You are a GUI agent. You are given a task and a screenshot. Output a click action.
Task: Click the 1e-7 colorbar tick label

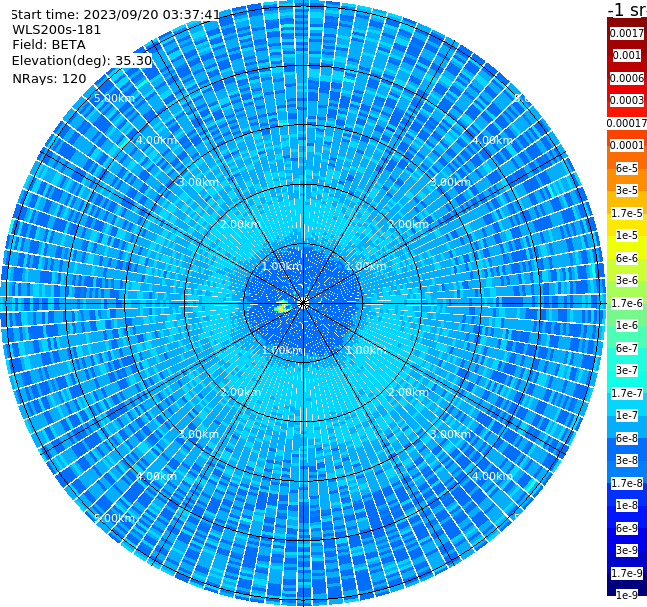(x=627, y=415)
